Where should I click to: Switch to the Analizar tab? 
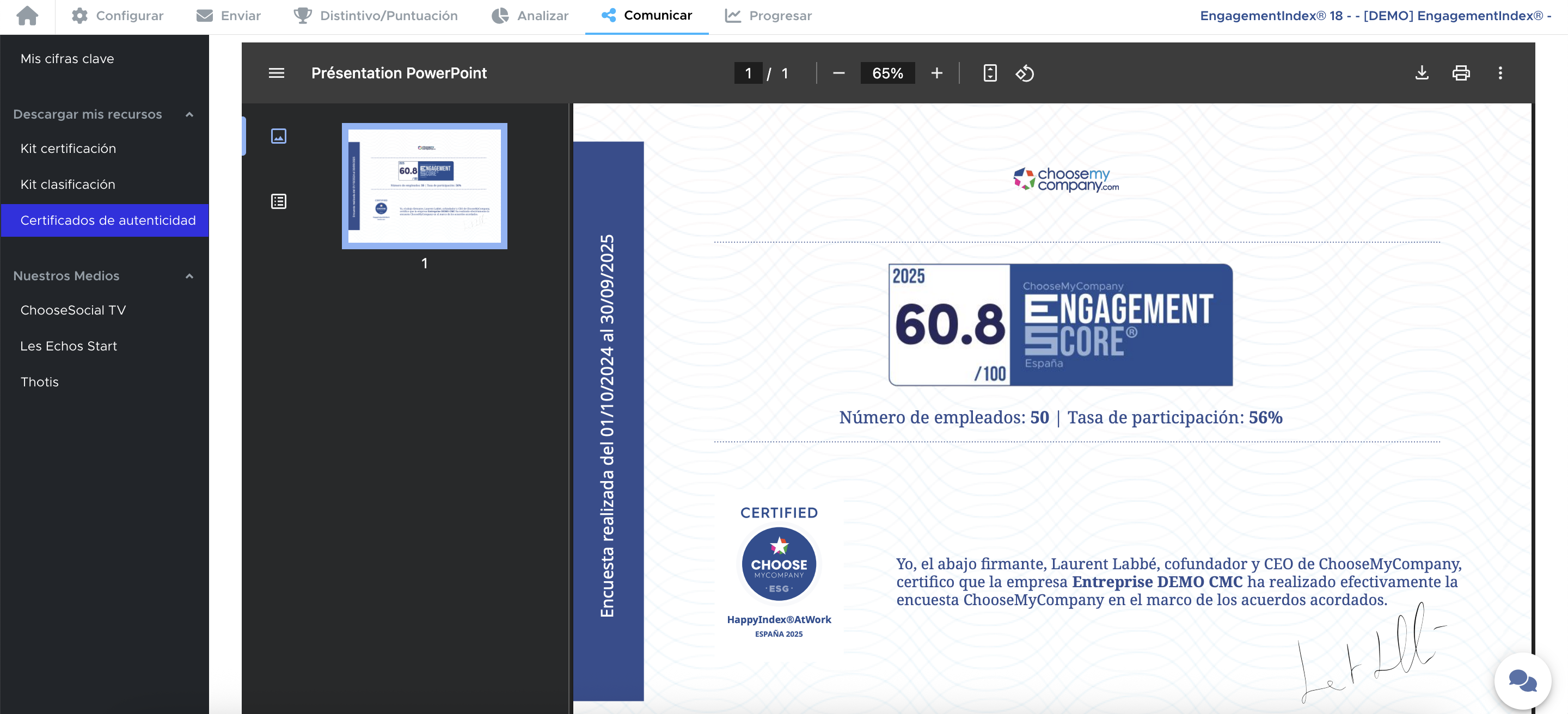coord(530,15)
